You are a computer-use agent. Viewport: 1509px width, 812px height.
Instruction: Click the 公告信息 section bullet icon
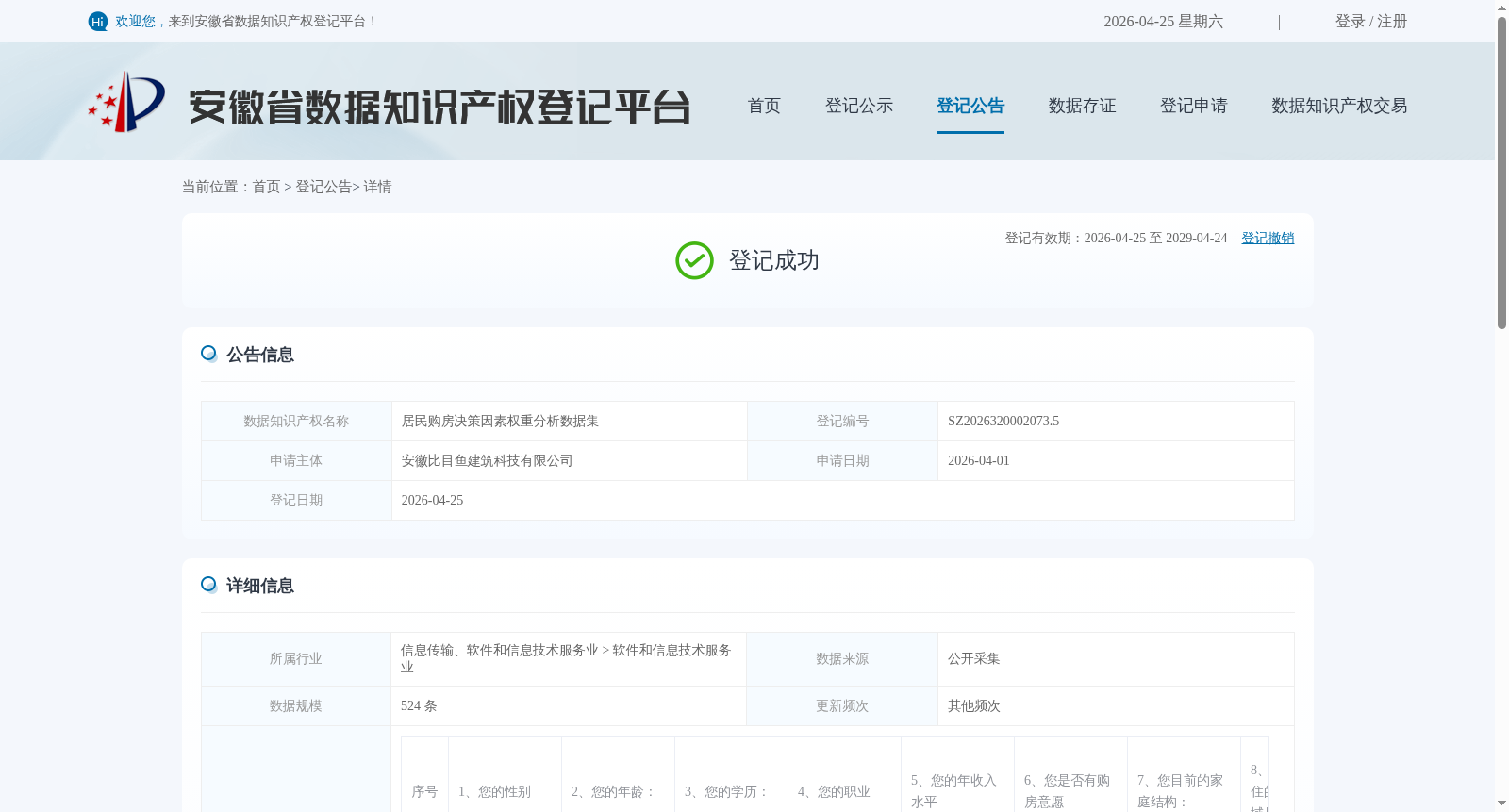click(209, 354)
